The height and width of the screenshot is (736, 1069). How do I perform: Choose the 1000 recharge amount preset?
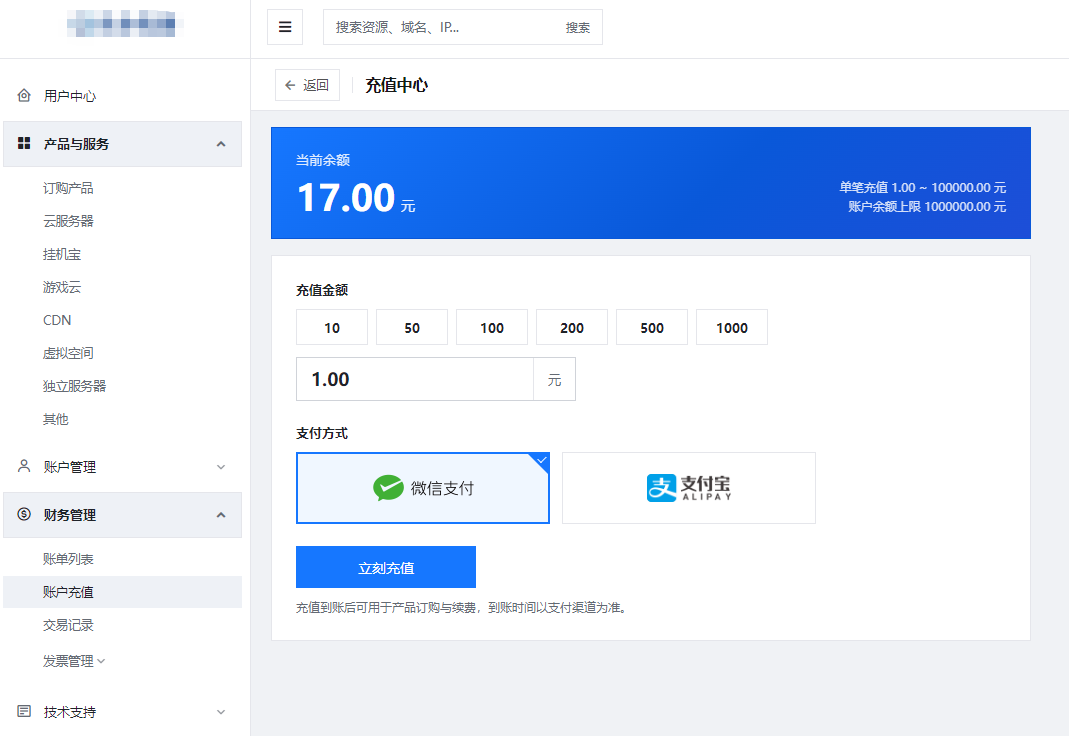(732, 327)
